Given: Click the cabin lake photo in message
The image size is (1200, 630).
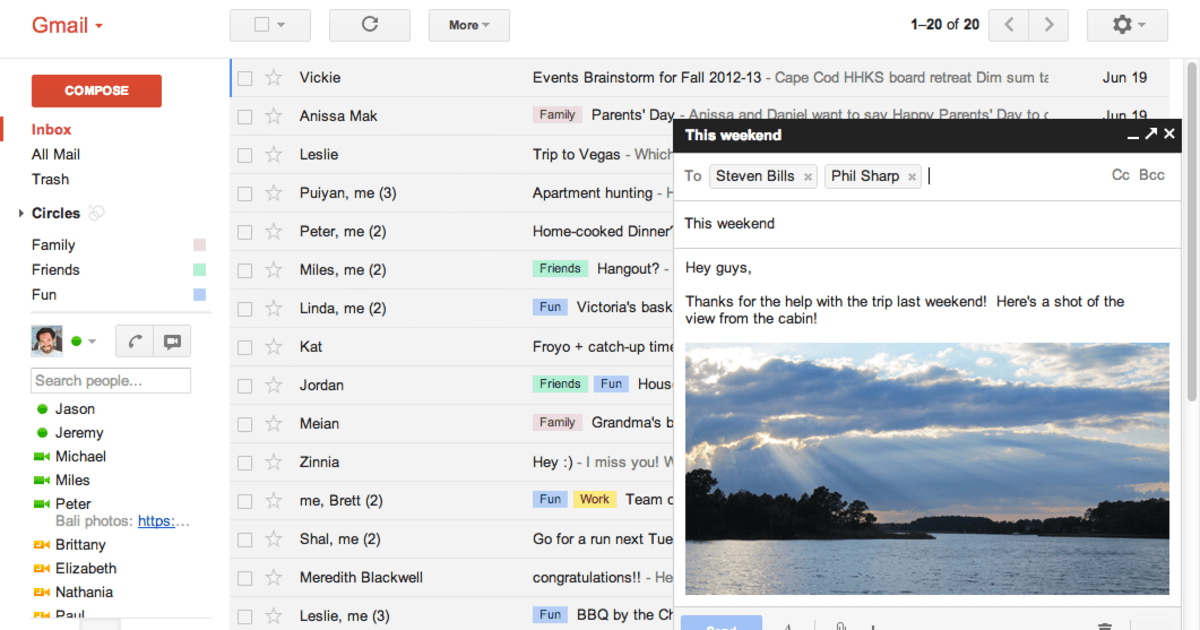Looking at the screenshot, I should coord(927,469).
